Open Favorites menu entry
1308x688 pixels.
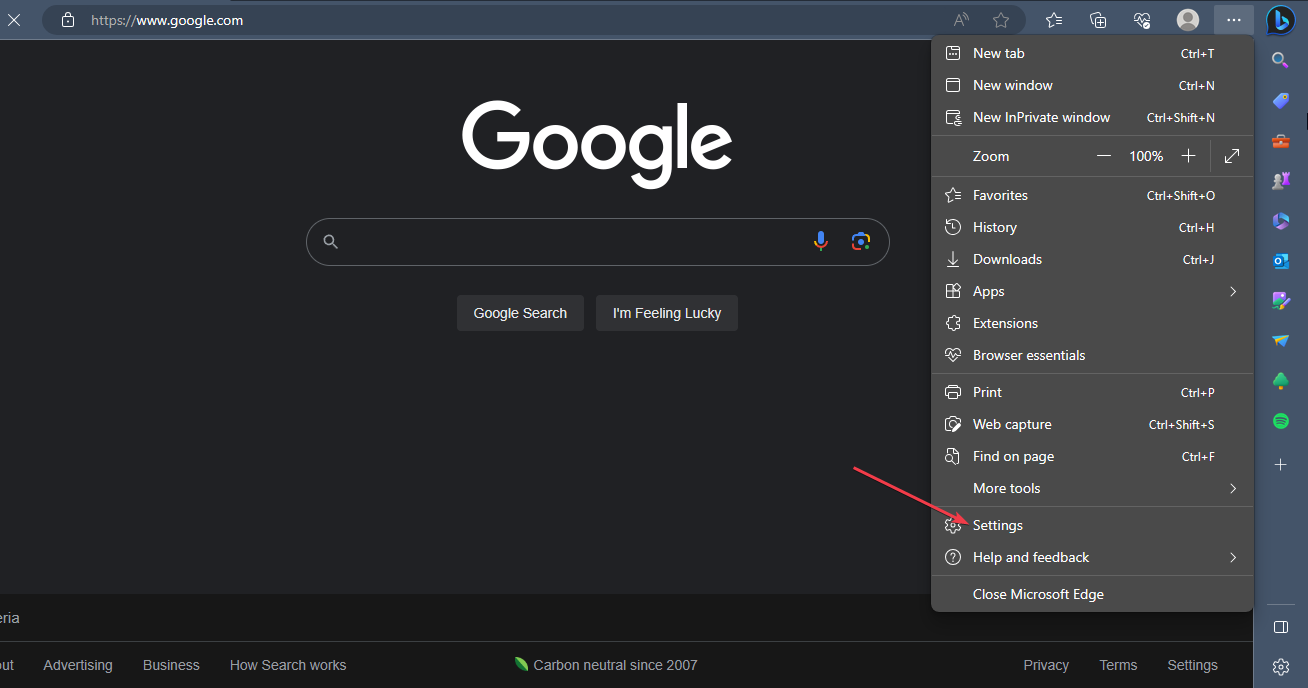(x=1092, y=195)
